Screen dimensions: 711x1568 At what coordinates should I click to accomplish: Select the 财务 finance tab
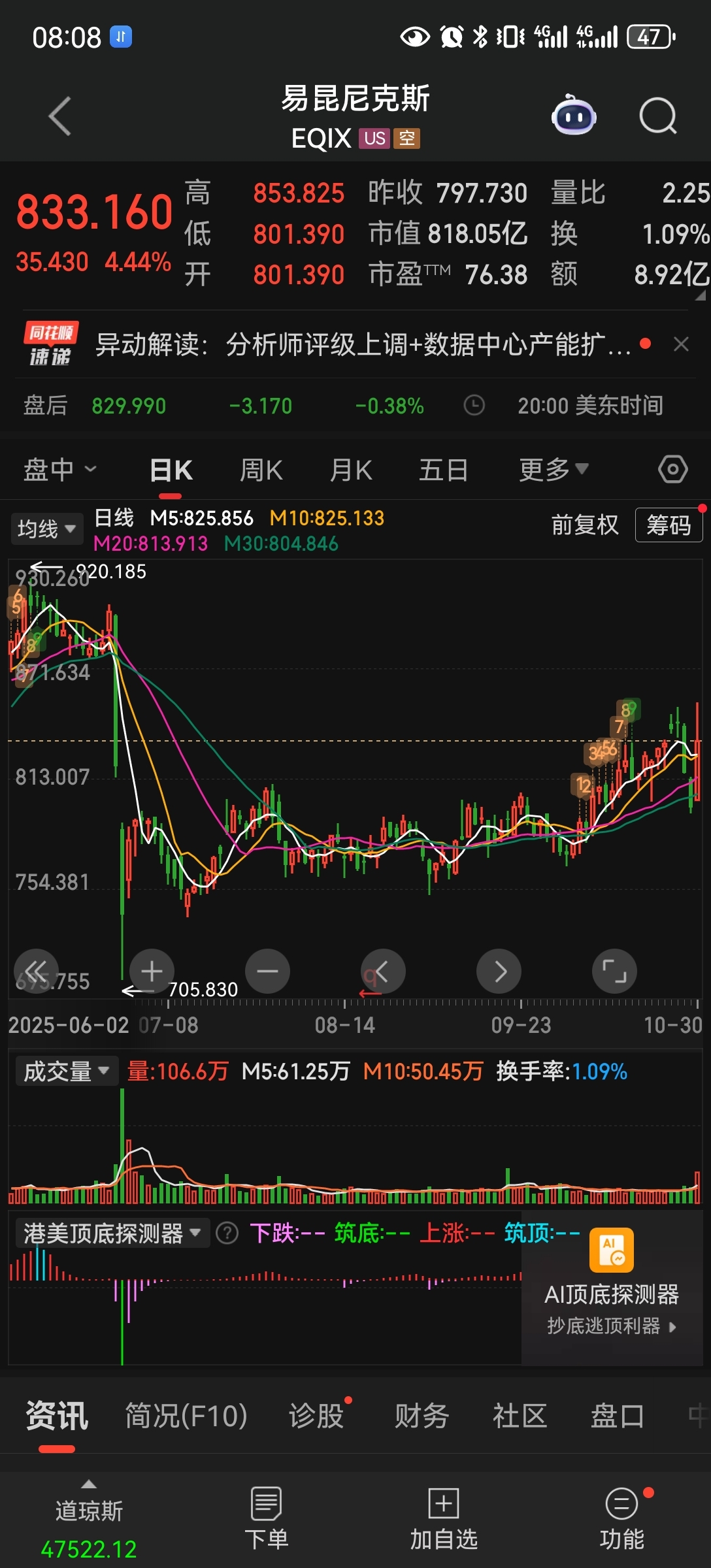tap(422, 1416)
